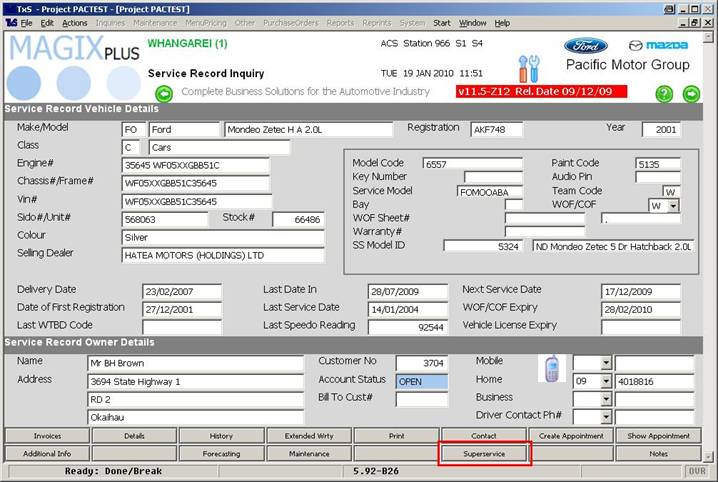Open the Mobile prefix dropdown
The width and height of the screenshot is (718, 482).
point(606,362)
